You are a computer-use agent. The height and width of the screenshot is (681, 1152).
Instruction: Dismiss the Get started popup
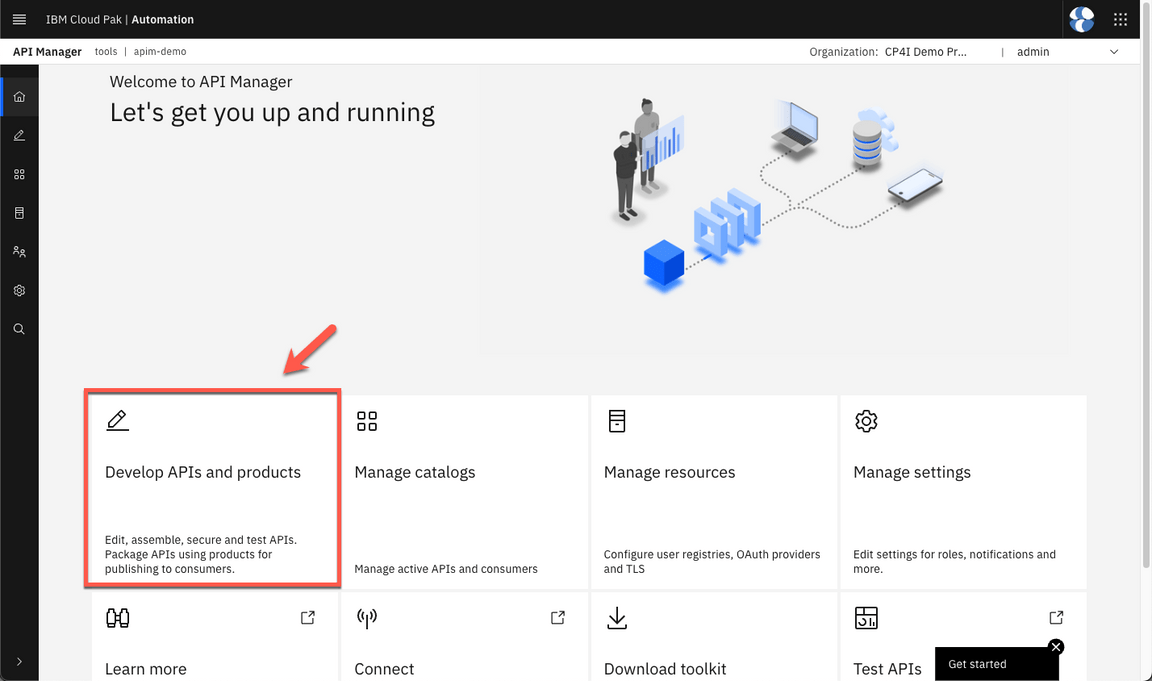click(1056, 647)
